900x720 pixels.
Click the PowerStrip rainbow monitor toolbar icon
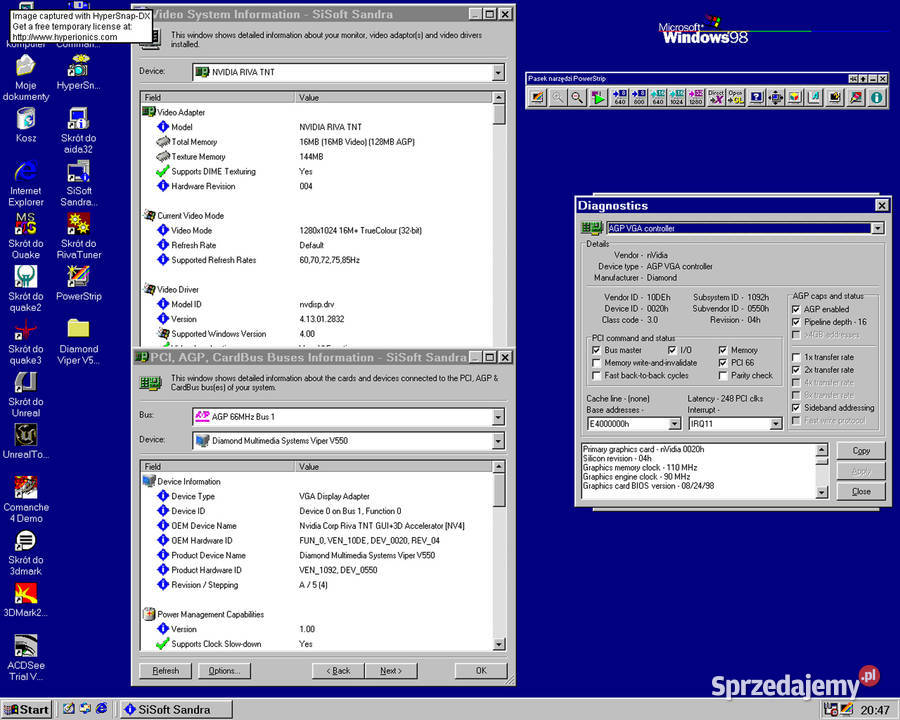[x=537, y=97]
